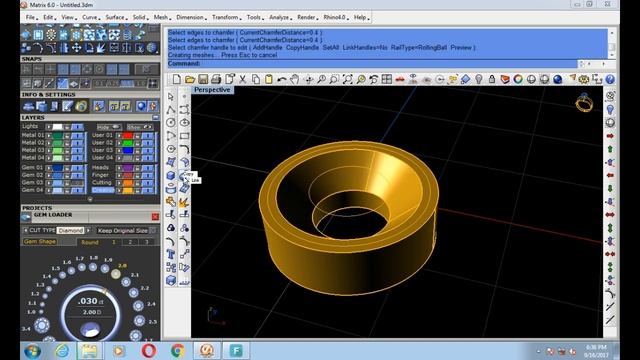Click the padlock Lock icon
The height and width of the screenshot is (360, 640).
click(492, 79)
